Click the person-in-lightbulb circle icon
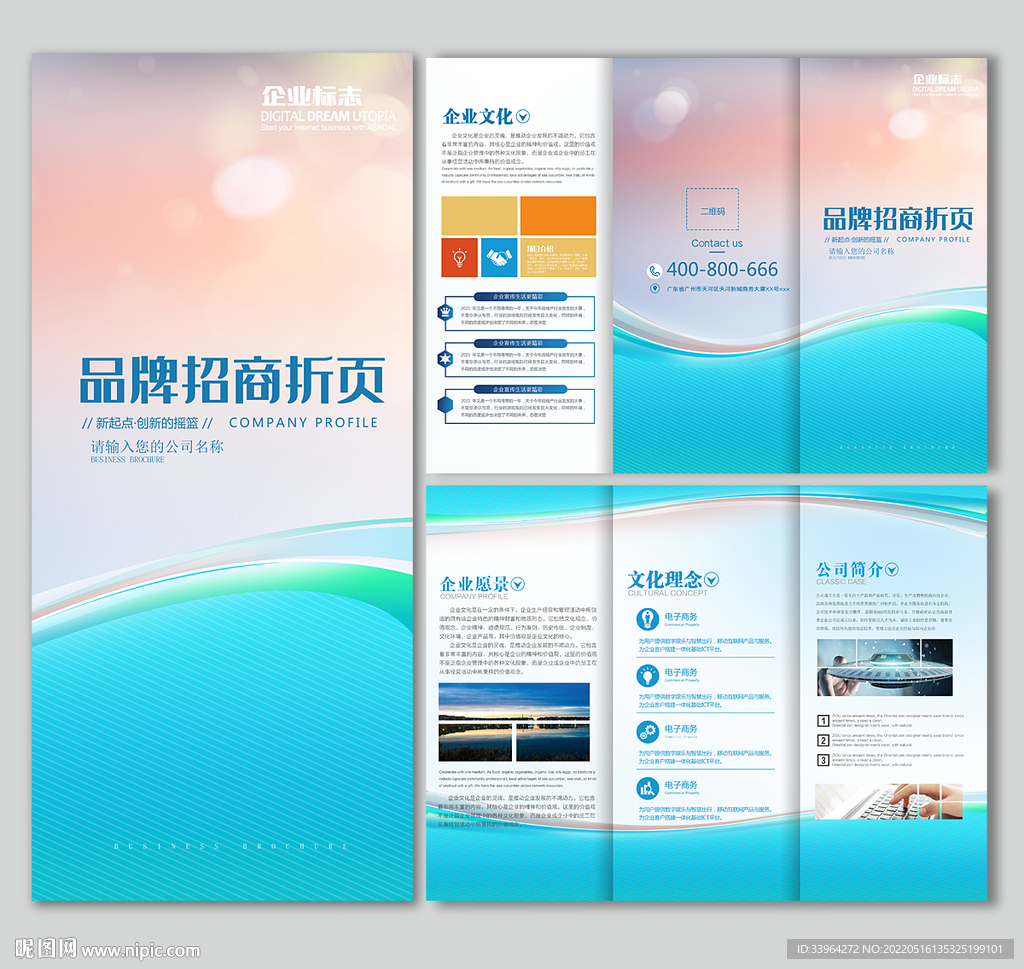1024x969 pixels. [647, 619]
